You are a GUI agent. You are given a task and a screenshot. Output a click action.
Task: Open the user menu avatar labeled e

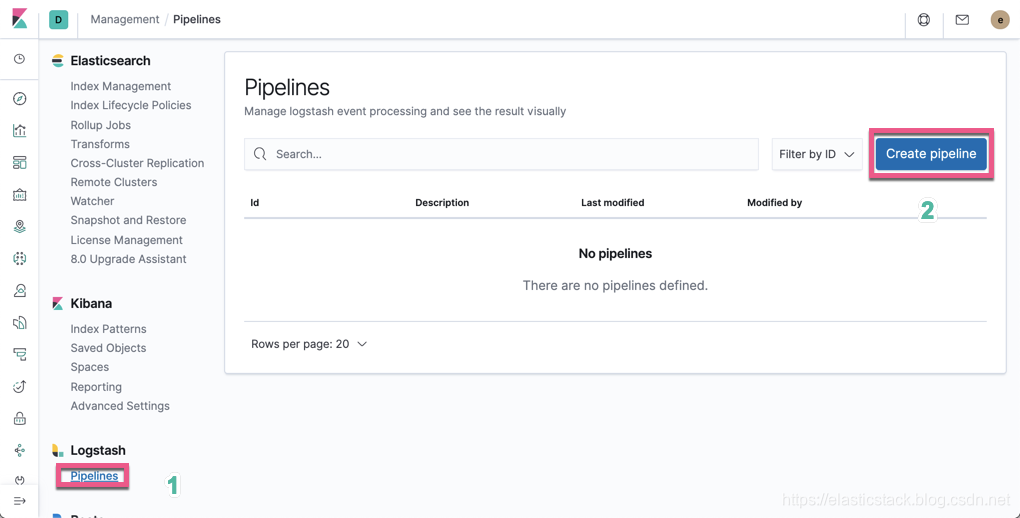click(1000, 20)
